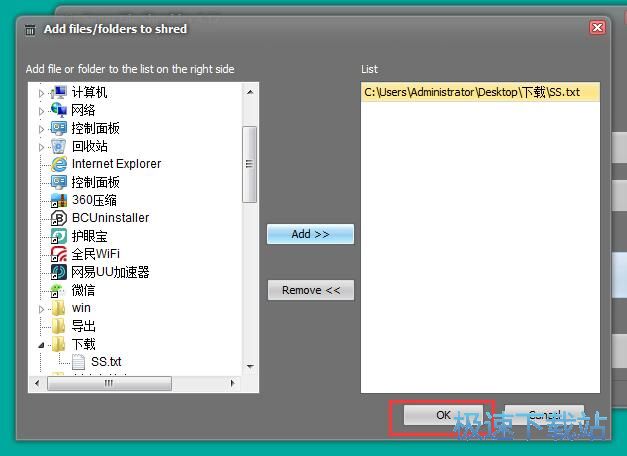The width and height of the screenshot is (627, 456).
Task: Click the 计算机 computer icon
Action: pos(59,92)
